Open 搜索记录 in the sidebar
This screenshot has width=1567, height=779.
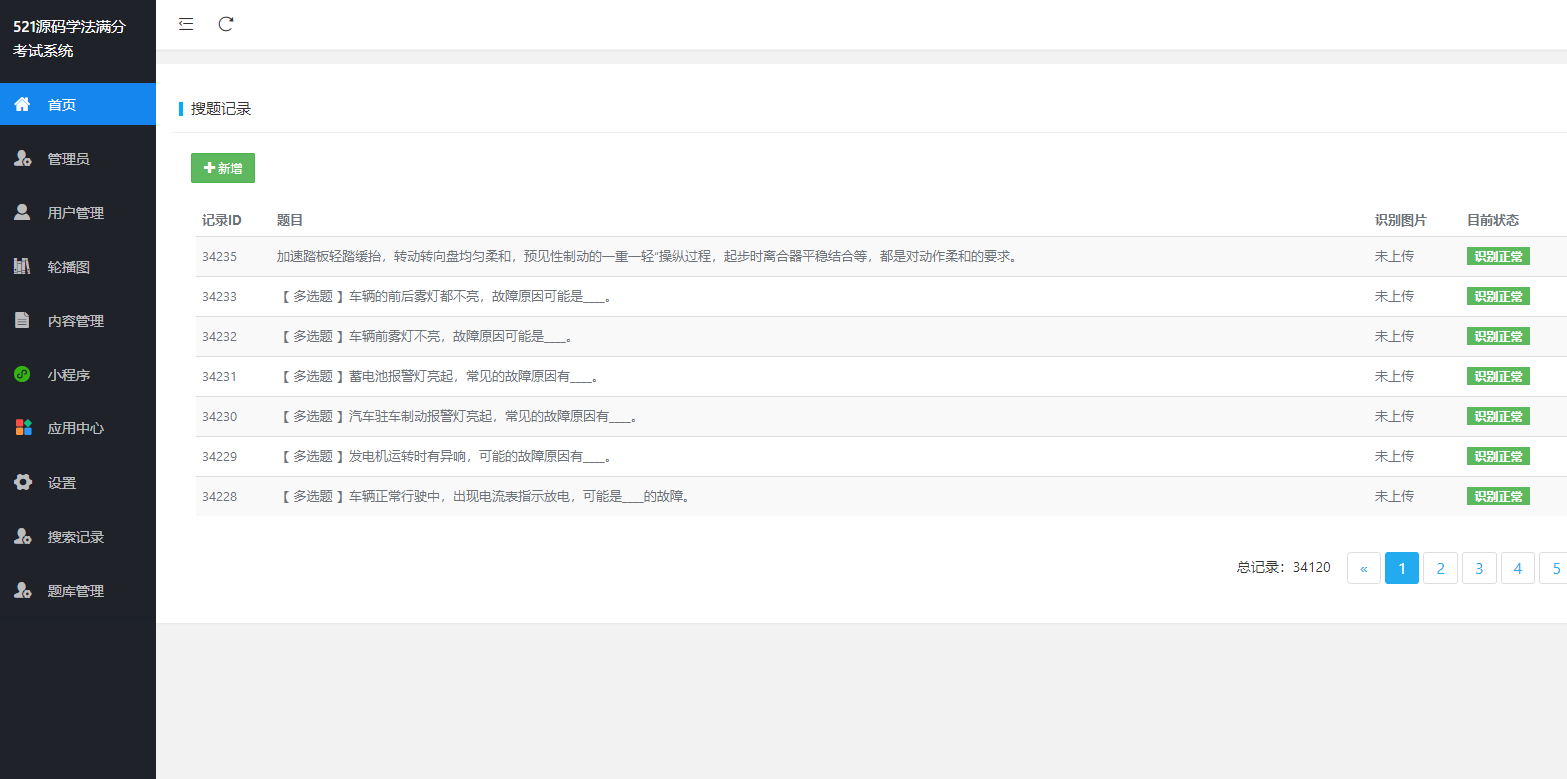[x=76, y=537]
